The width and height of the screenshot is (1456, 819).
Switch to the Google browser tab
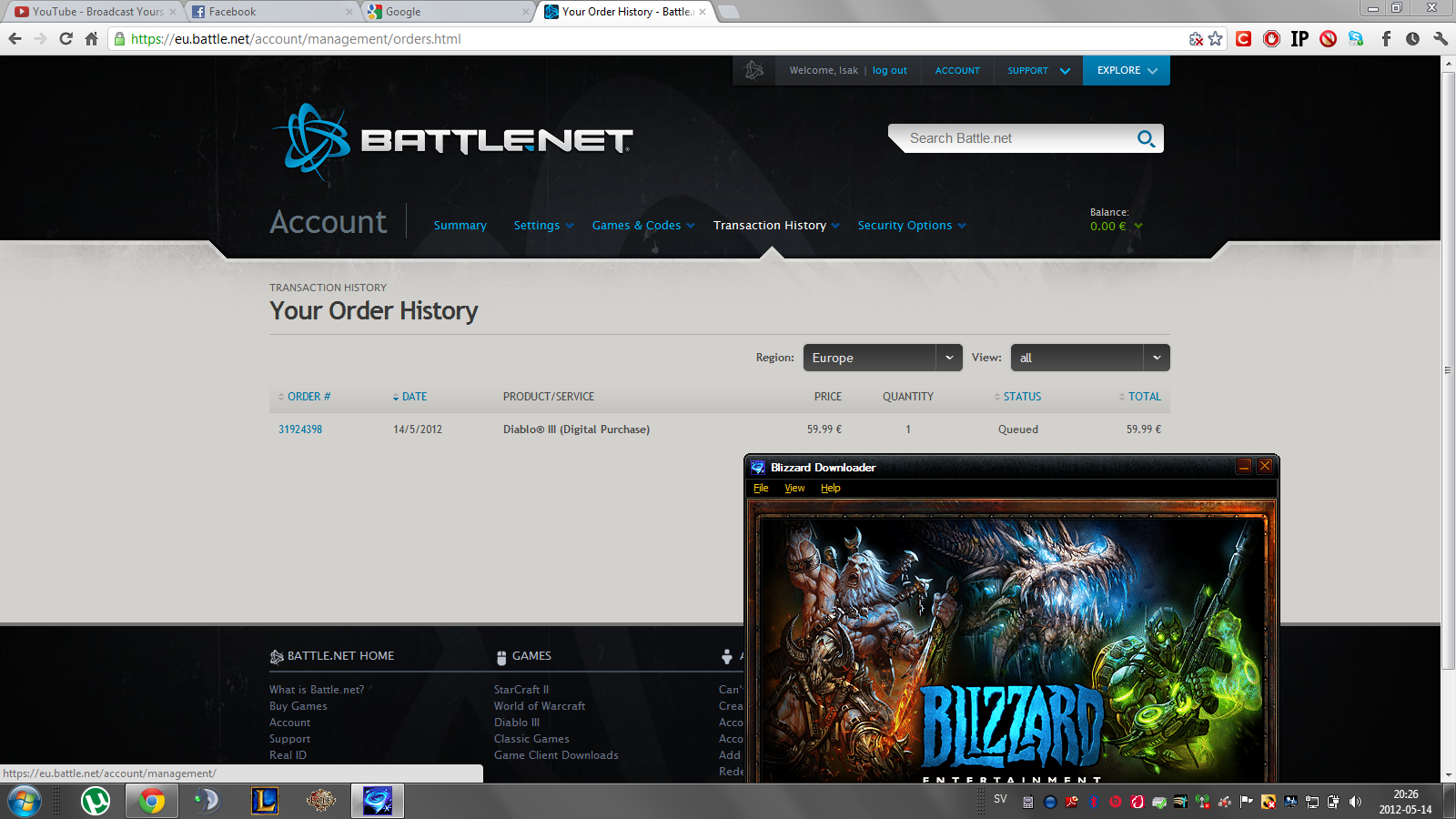[x=448, y=12]
